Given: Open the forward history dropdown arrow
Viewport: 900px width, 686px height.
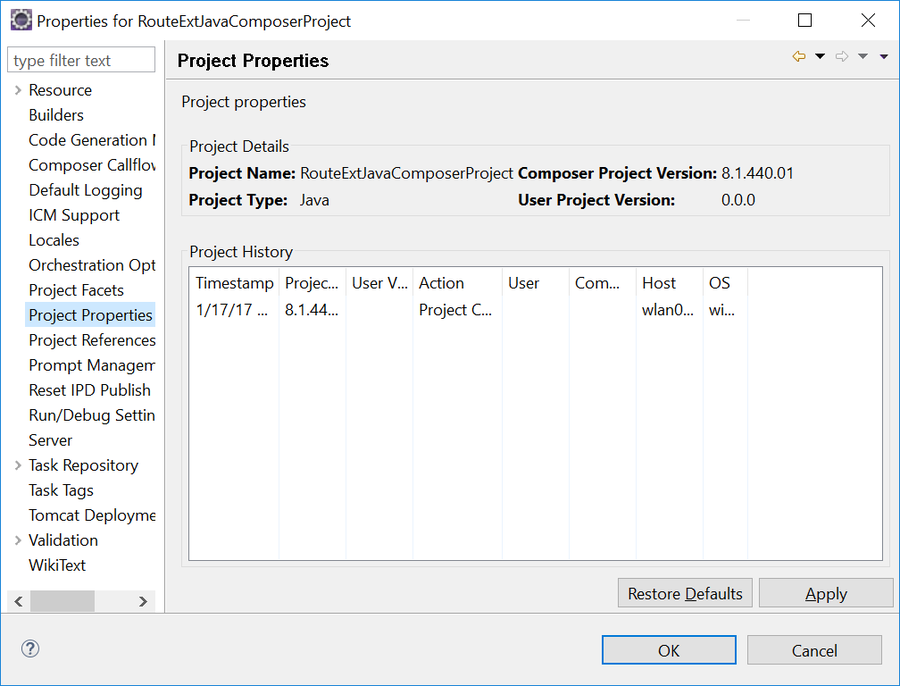Looking at the screenshot, I should 863,56.
